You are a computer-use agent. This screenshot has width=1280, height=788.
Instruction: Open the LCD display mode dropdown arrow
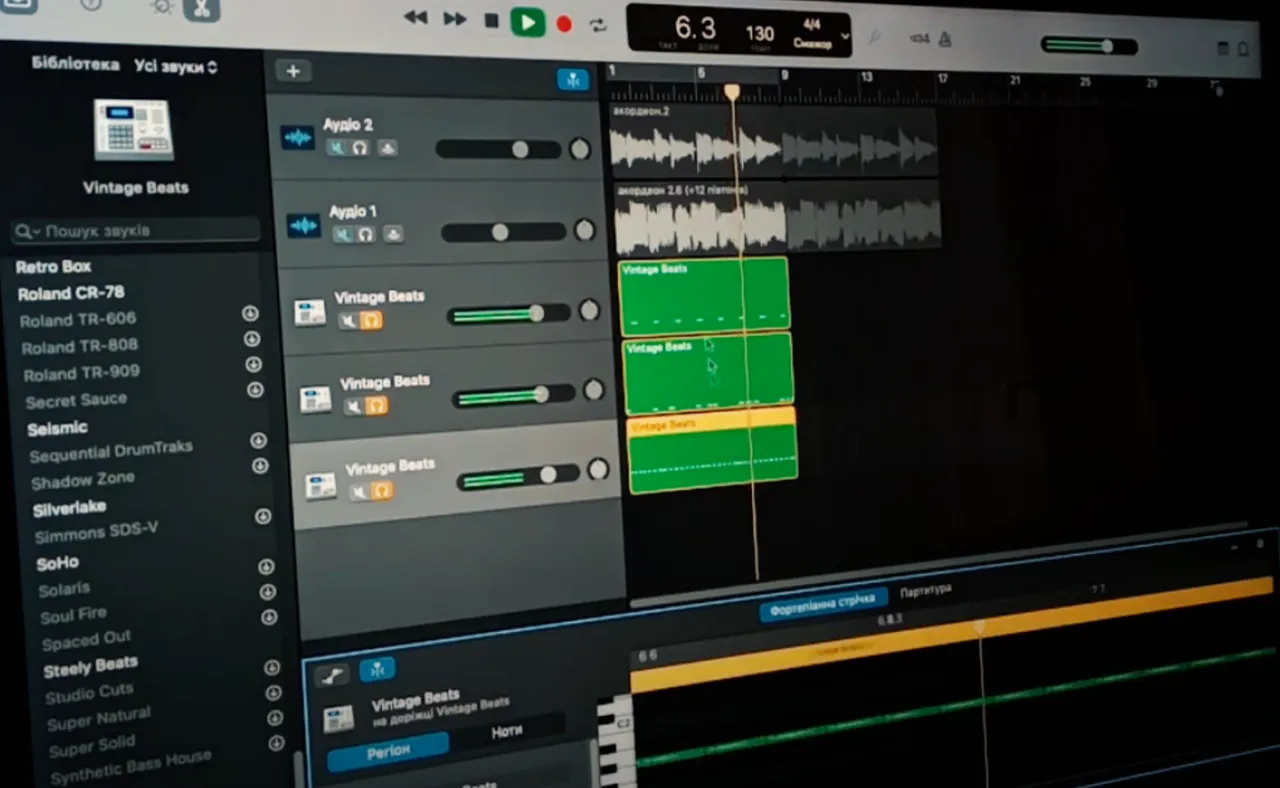pyautogui.click(x=845, y=36)
